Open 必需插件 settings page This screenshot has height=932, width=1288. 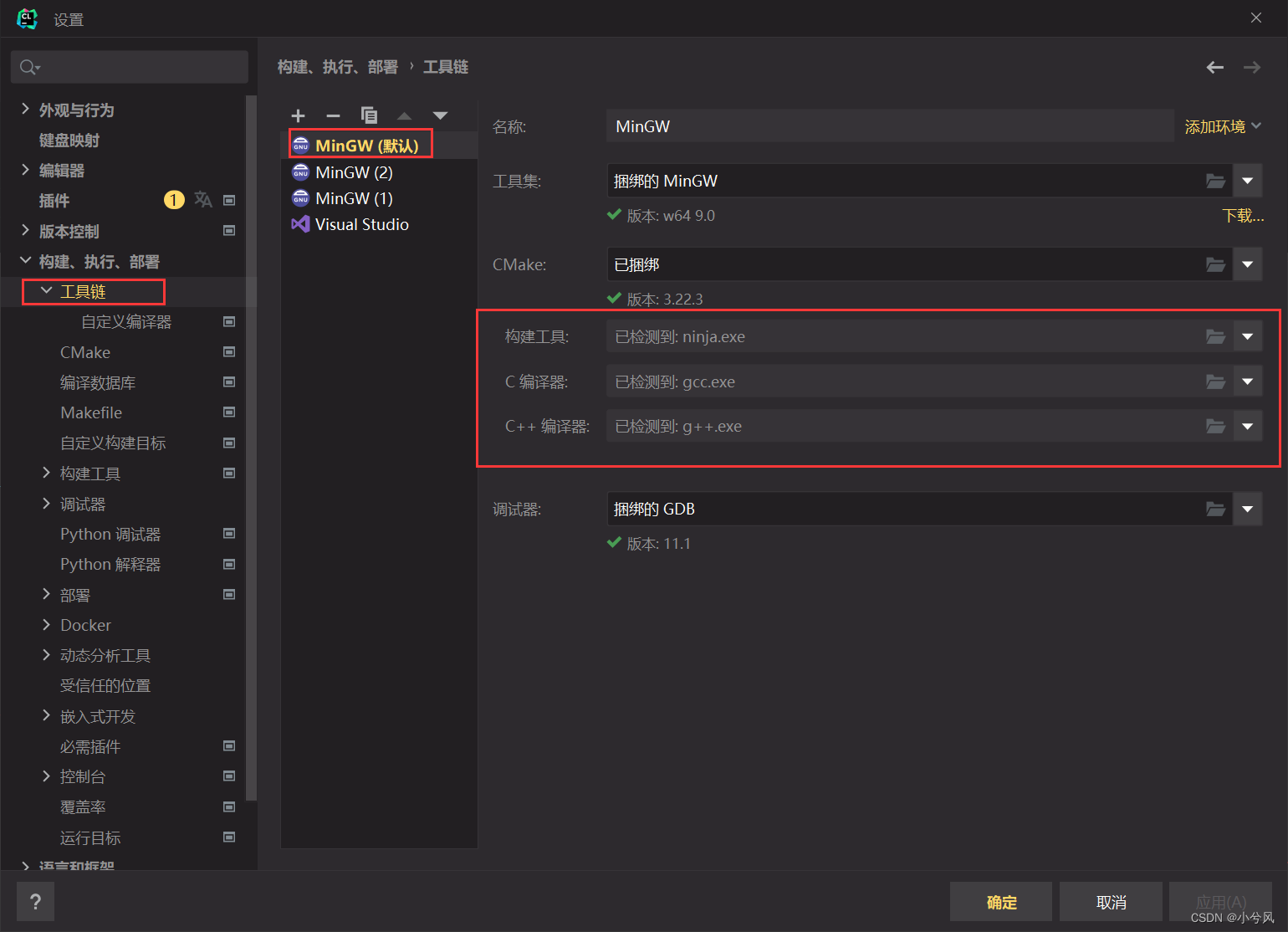90,746
